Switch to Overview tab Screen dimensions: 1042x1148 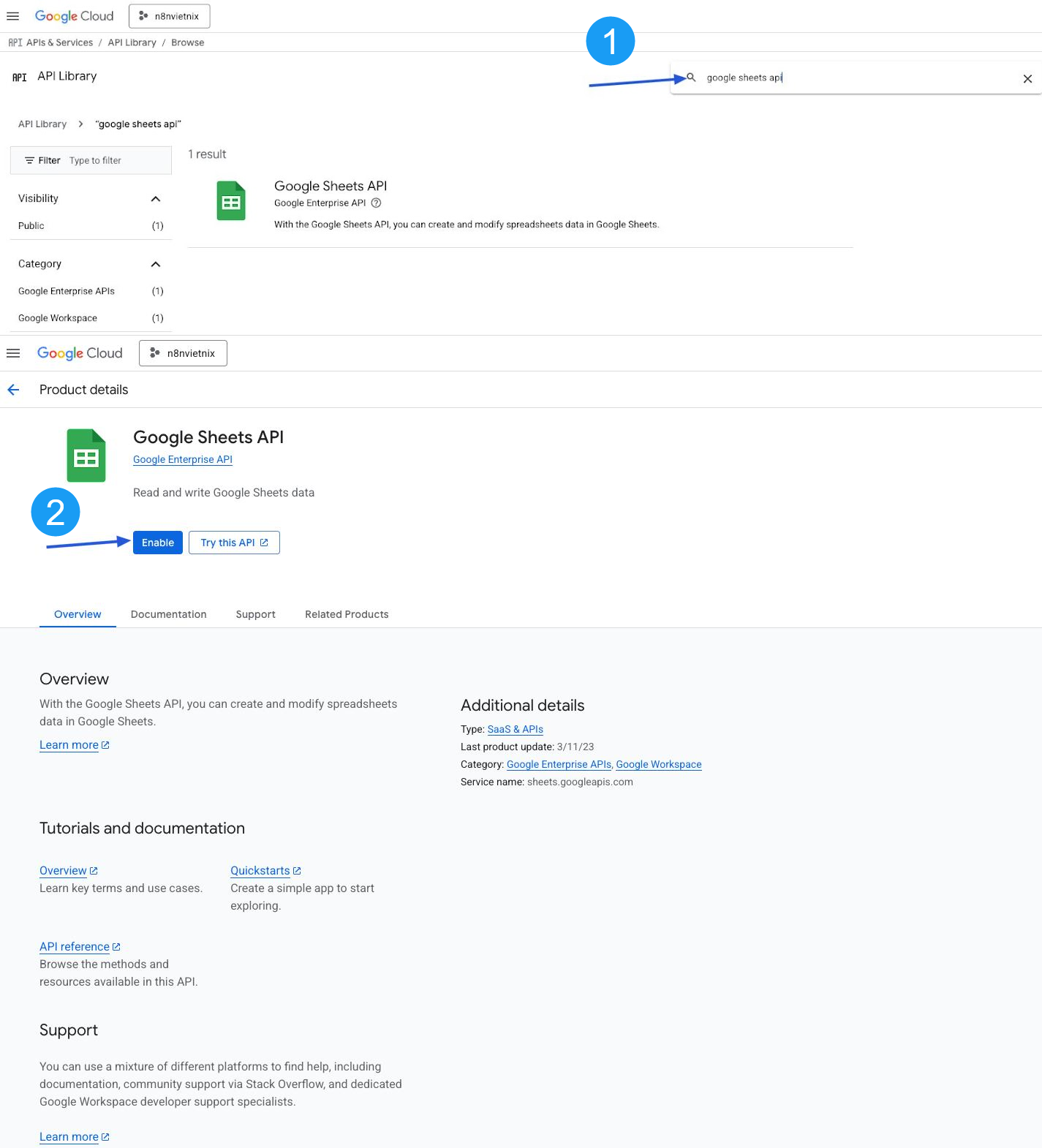pos(78,614)
